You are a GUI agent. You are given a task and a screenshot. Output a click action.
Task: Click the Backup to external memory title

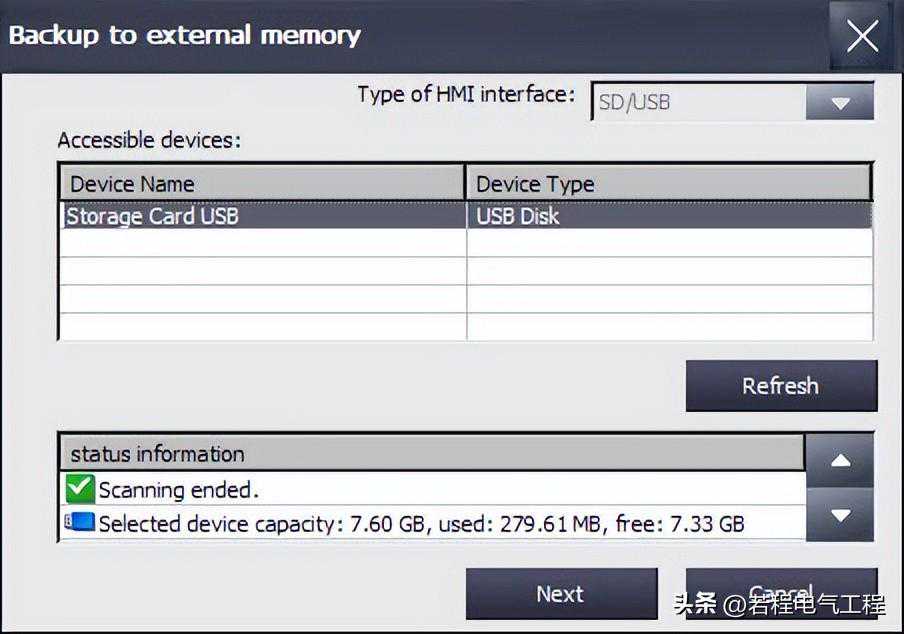coord(185,35)
